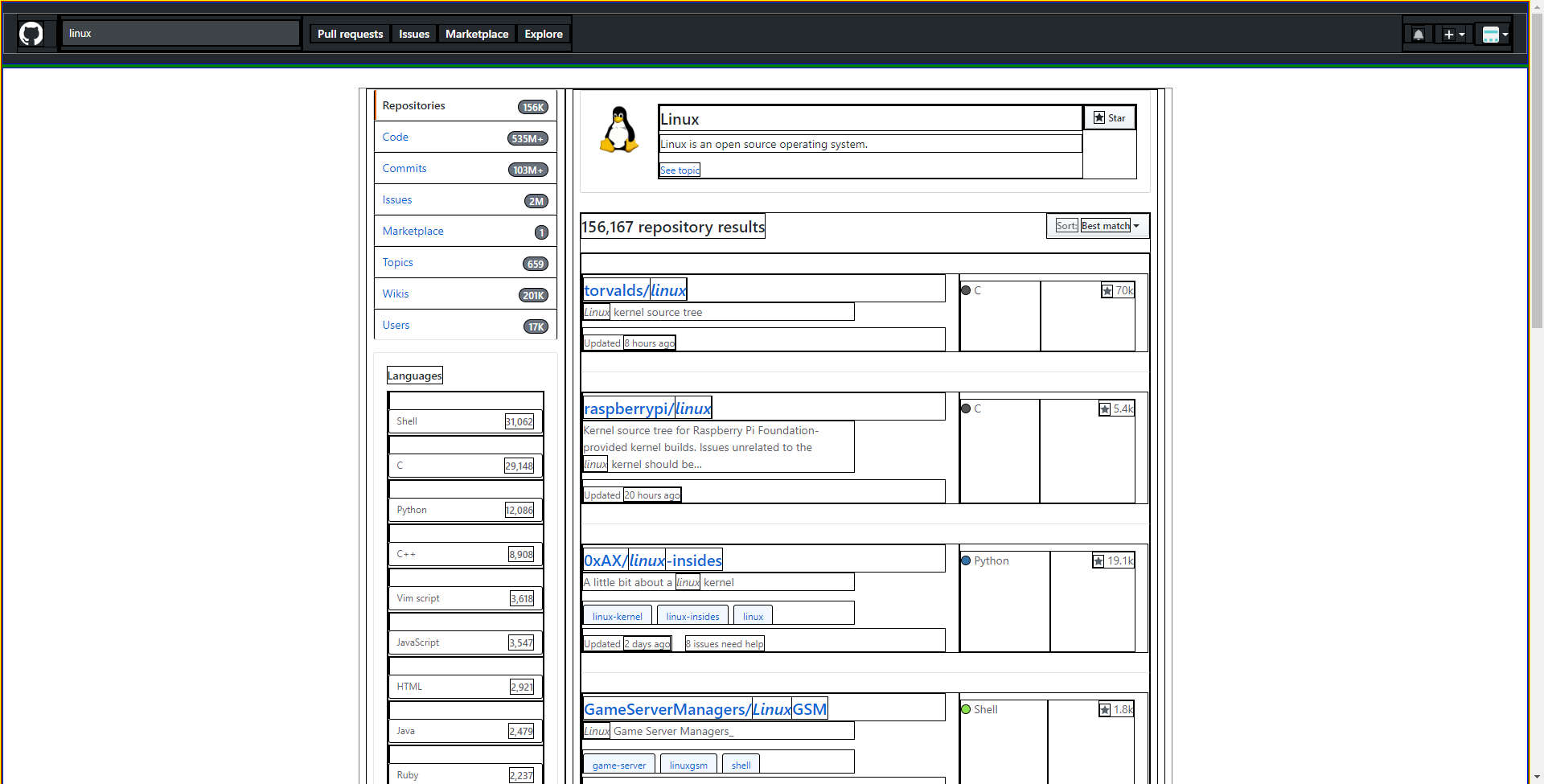
Task: Open the See topic link
Action: coord(680,170)
